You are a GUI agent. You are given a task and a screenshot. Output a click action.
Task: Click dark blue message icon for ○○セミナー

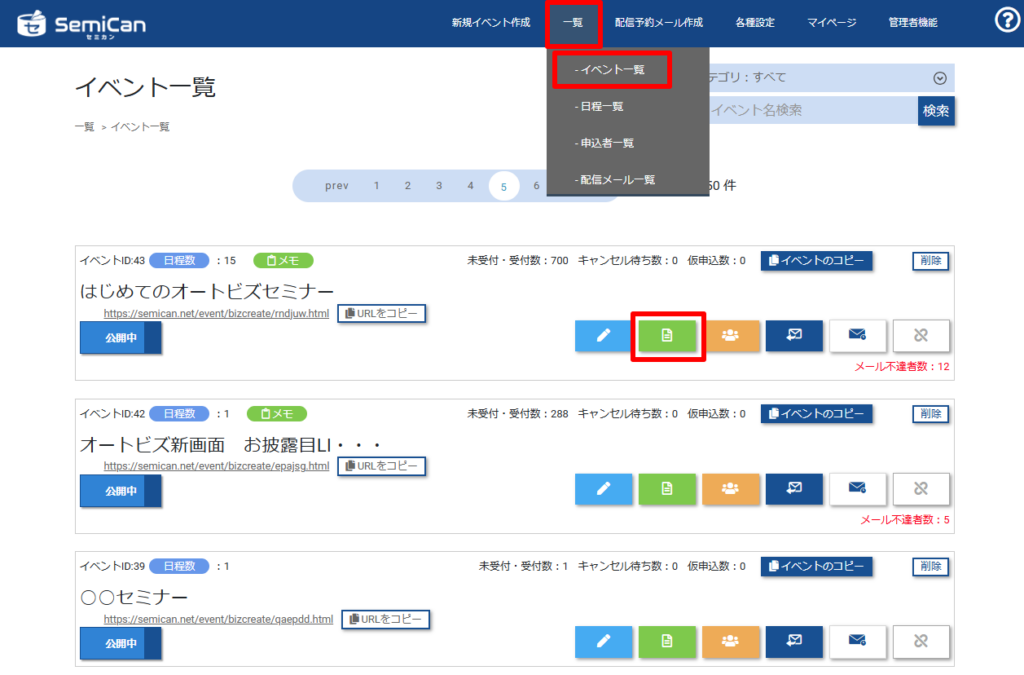click(794, 641)
